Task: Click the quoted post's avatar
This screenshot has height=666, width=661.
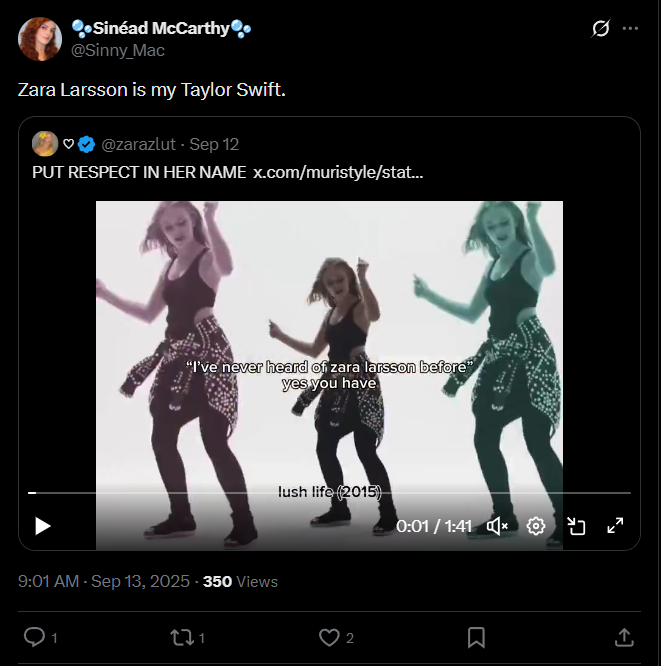Action: click(x=45, y=144)
